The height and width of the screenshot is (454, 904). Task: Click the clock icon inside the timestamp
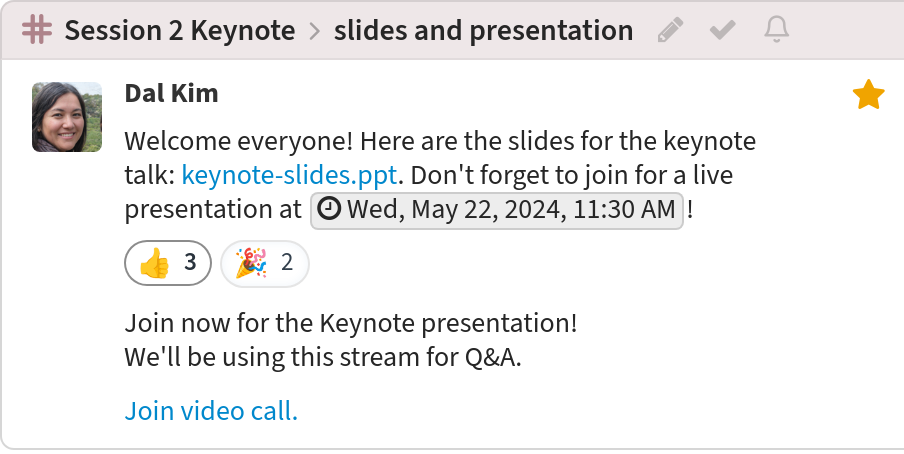[x=329, y=209]
